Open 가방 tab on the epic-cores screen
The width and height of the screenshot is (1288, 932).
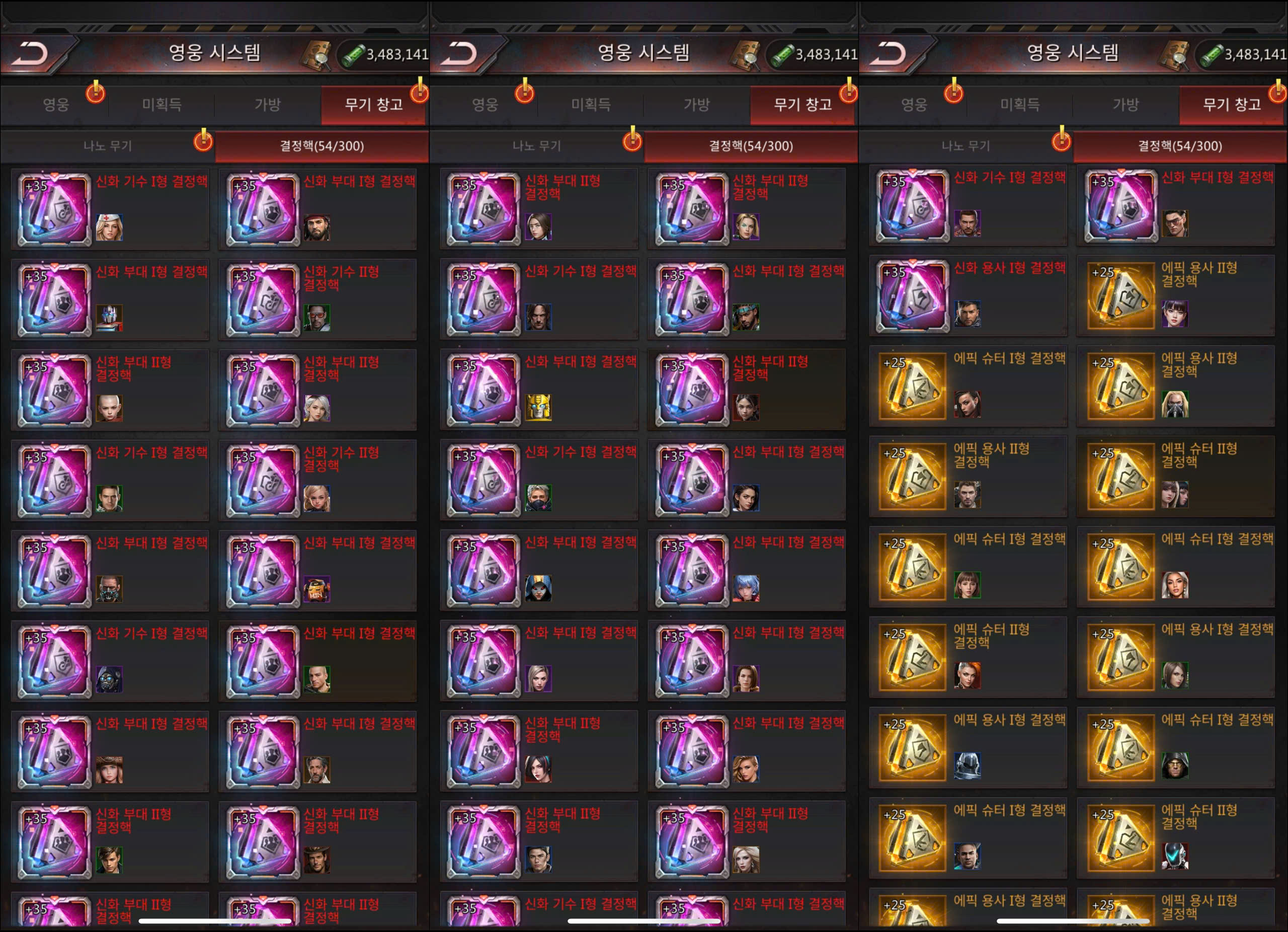1125,105
